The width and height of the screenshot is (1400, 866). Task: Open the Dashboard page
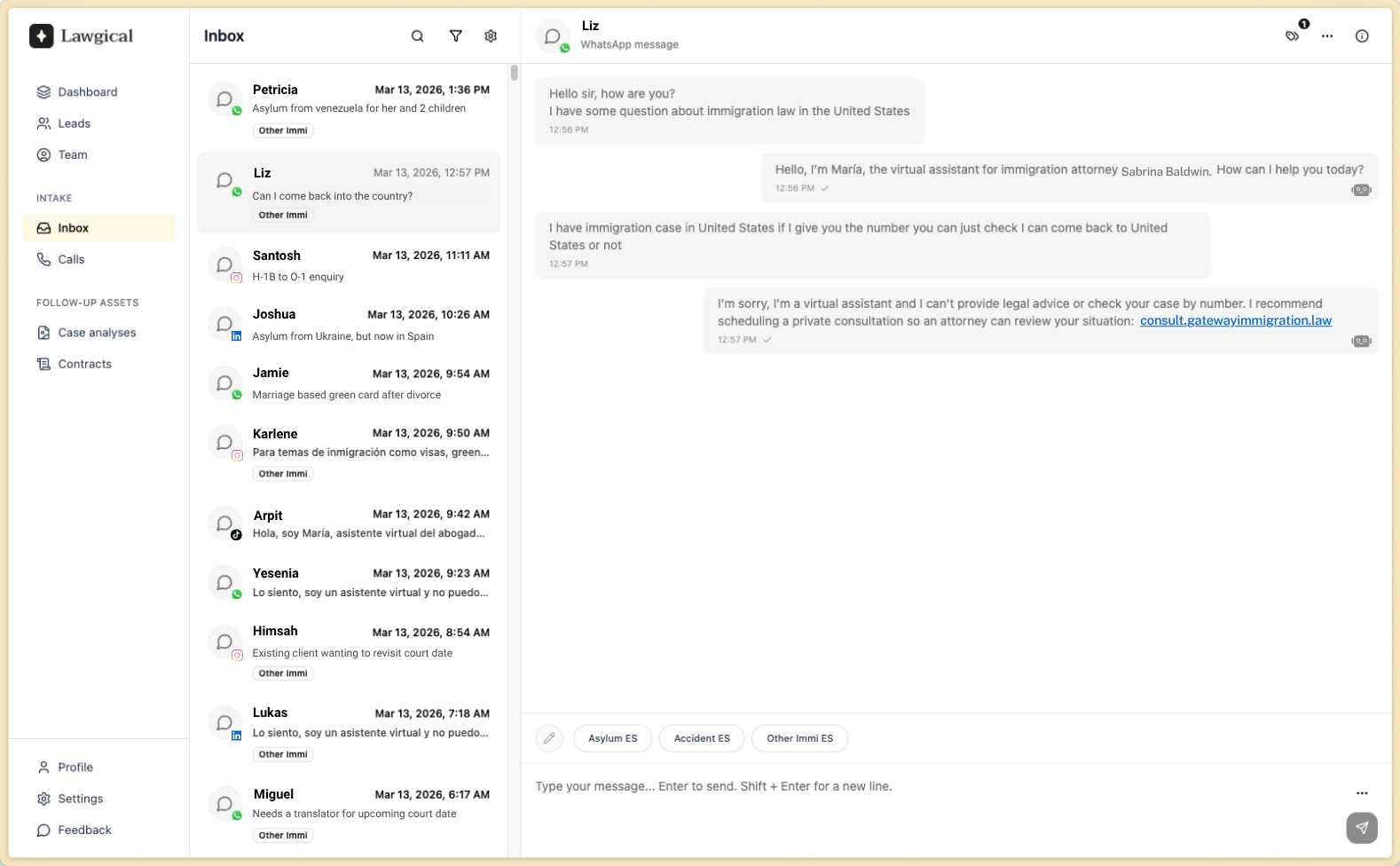click(87, 92)
